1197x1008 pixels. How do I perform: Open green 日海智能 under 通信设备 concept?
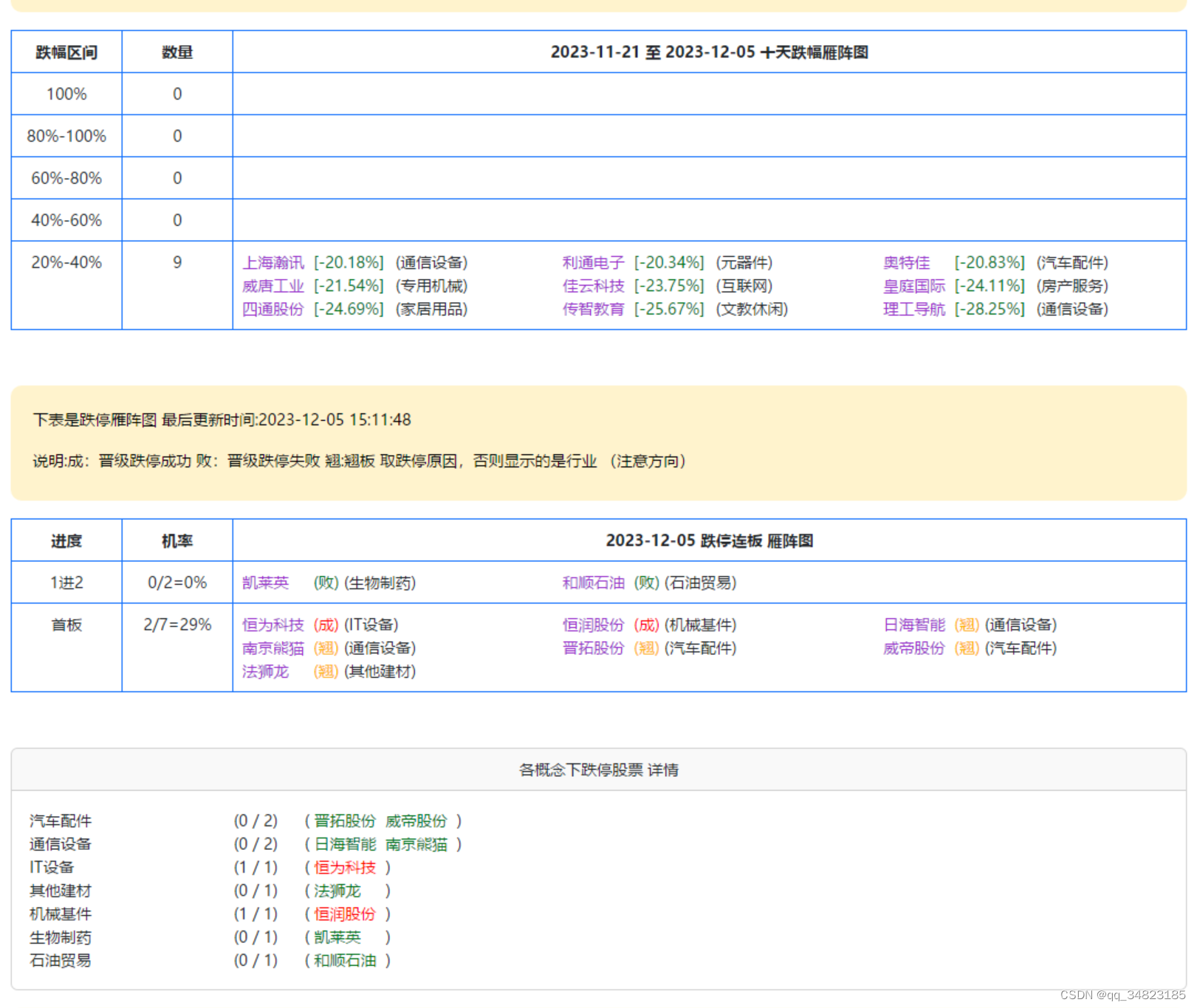point(345,844)
